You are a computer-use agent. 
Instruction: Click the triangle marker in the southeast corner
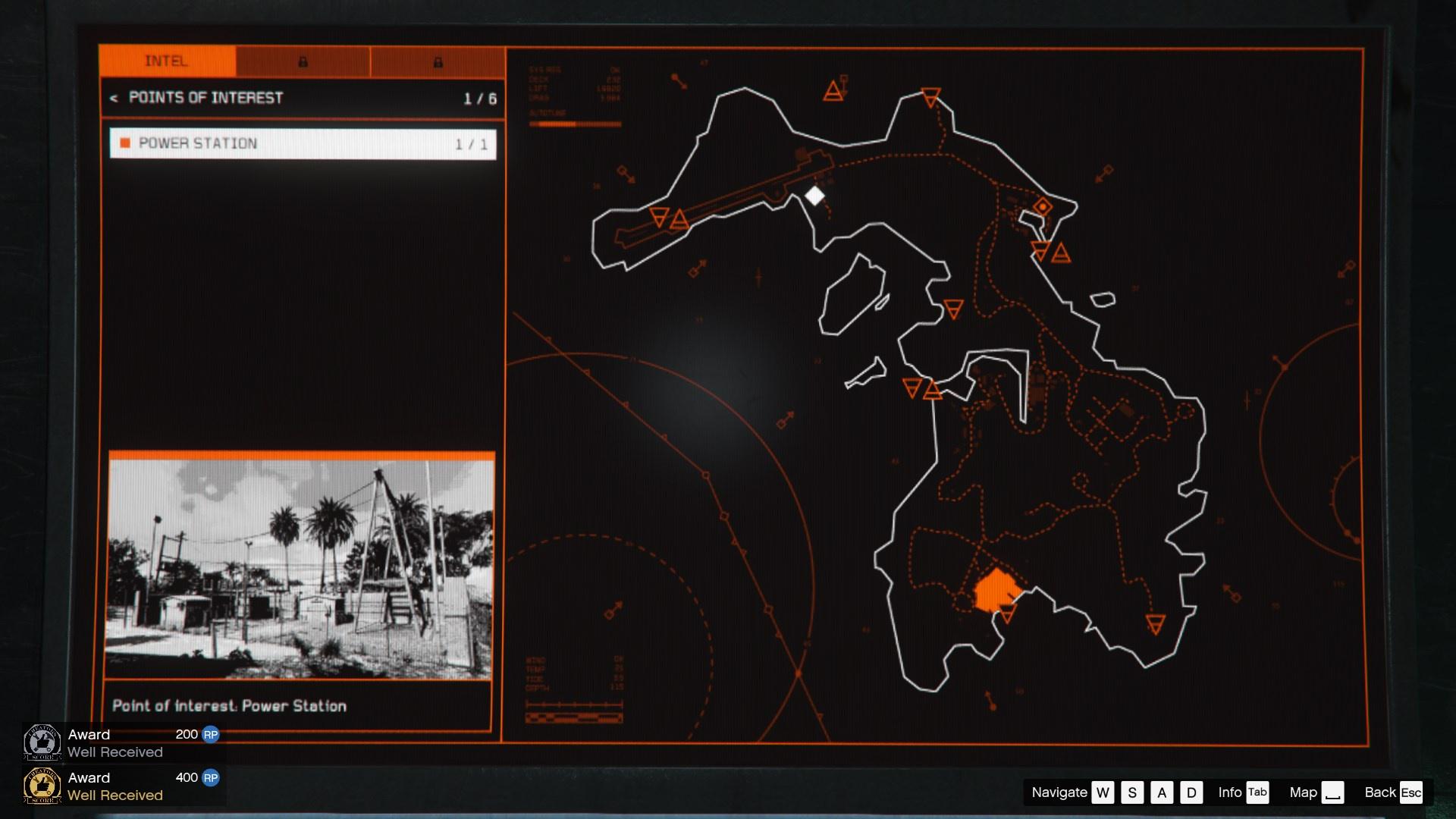[1155, 624]
